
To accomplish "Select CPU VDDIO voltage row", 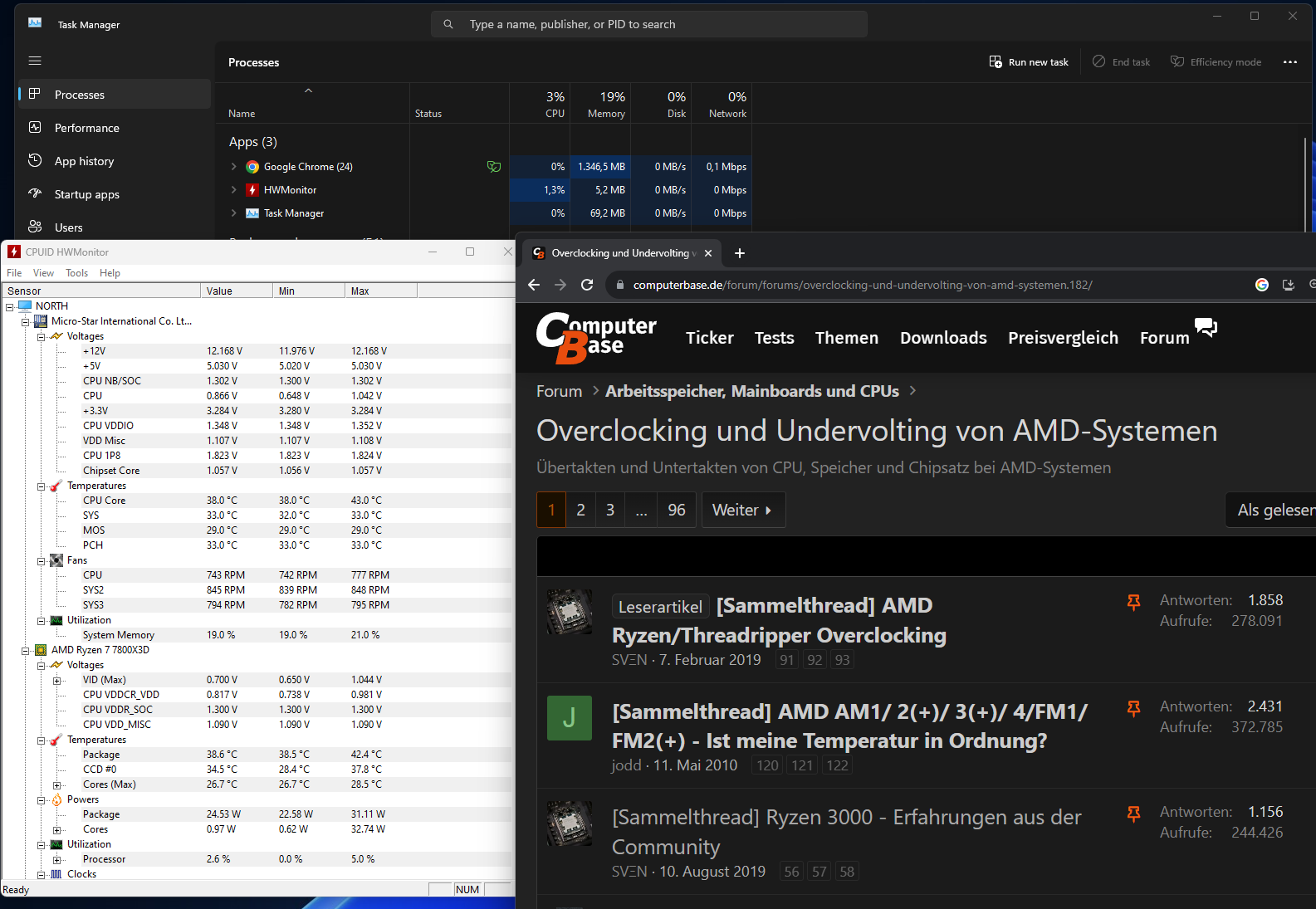I will [x=257, y=426].
